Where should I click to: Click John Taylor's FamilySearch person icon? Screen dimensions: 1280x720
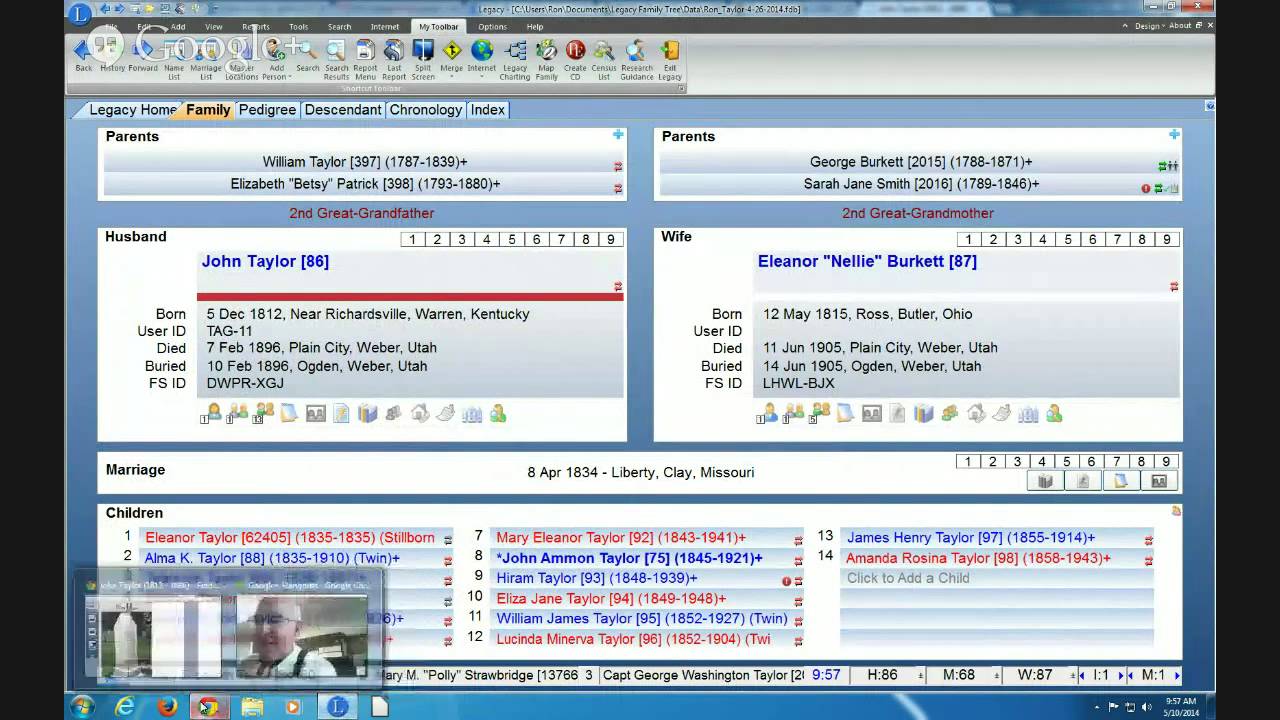(498, 413)
